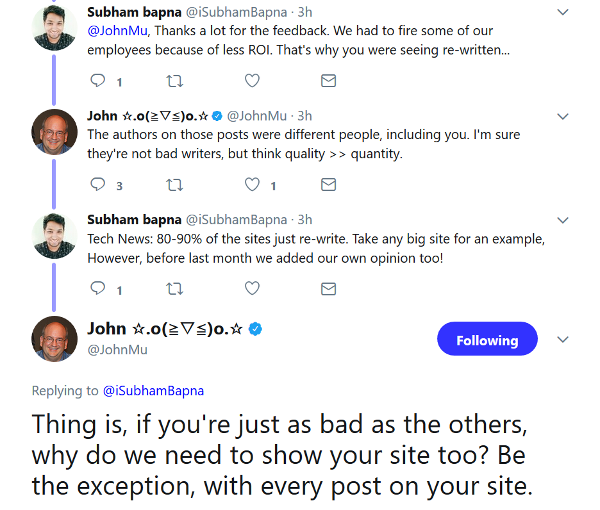Reply to Subham's first tweet about feedback
Image resolution: width=600 pixels, height=510 pixels.
[98, 81]
